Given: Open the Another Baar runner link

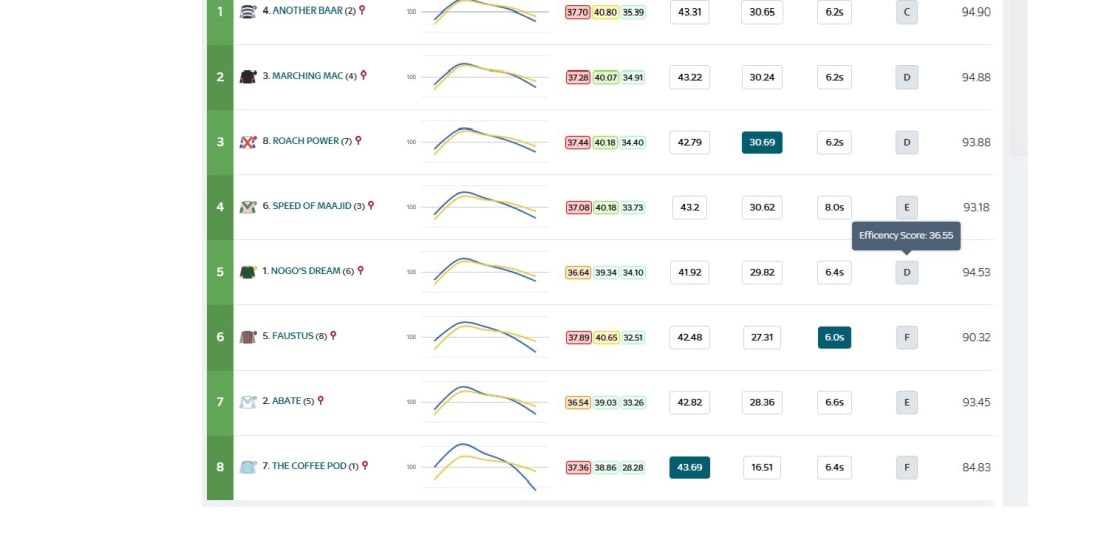Looking at the screenshot, I should click(308, 11).
